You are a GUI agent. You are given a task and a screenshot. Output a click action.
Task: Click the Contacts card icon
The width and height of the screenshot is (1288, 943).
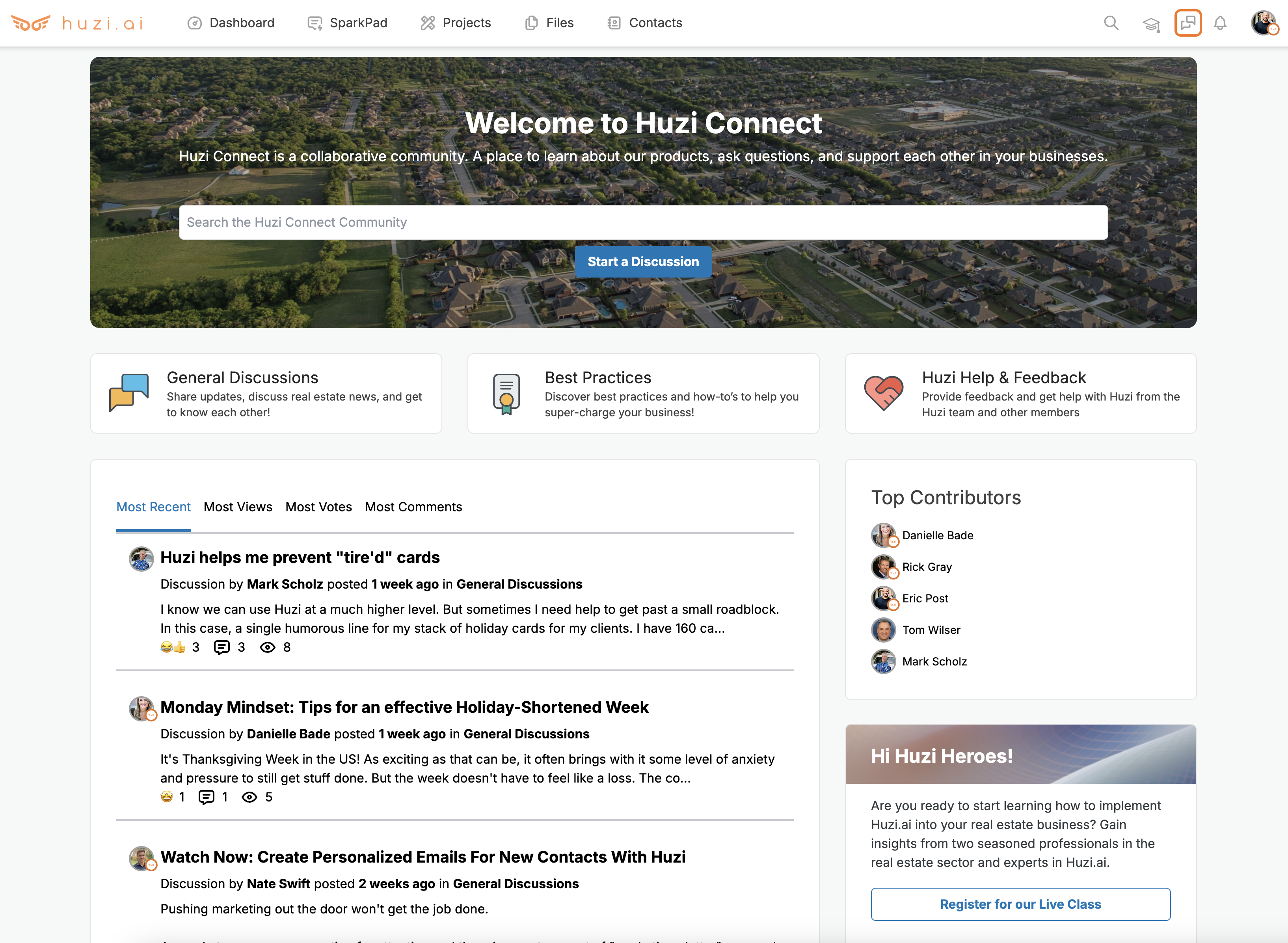(x=614, y=23)
